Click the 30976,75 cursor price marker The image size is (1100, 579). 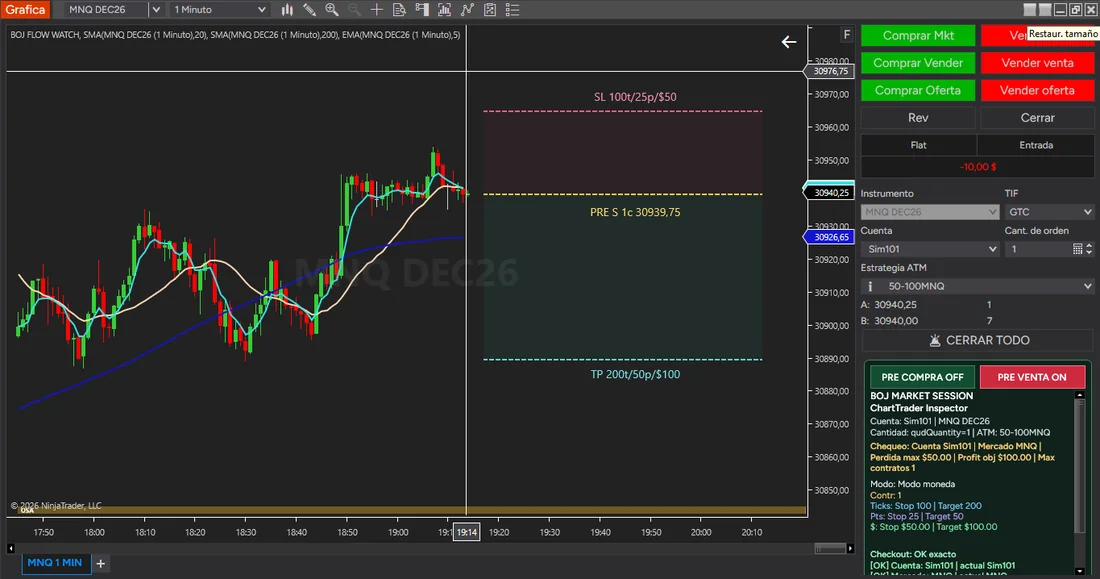click(829, 71)
